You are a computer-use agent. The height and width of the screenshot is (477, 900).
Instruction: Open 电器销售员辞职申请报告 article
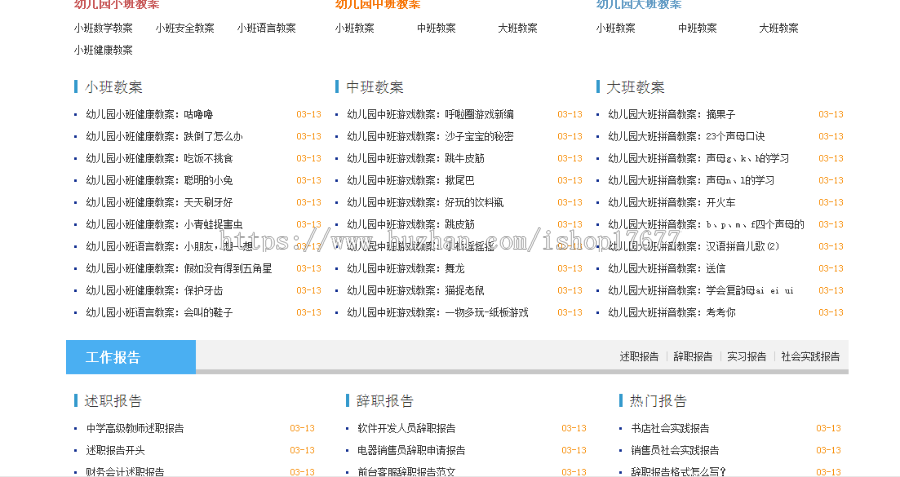(x=411, y=450)
